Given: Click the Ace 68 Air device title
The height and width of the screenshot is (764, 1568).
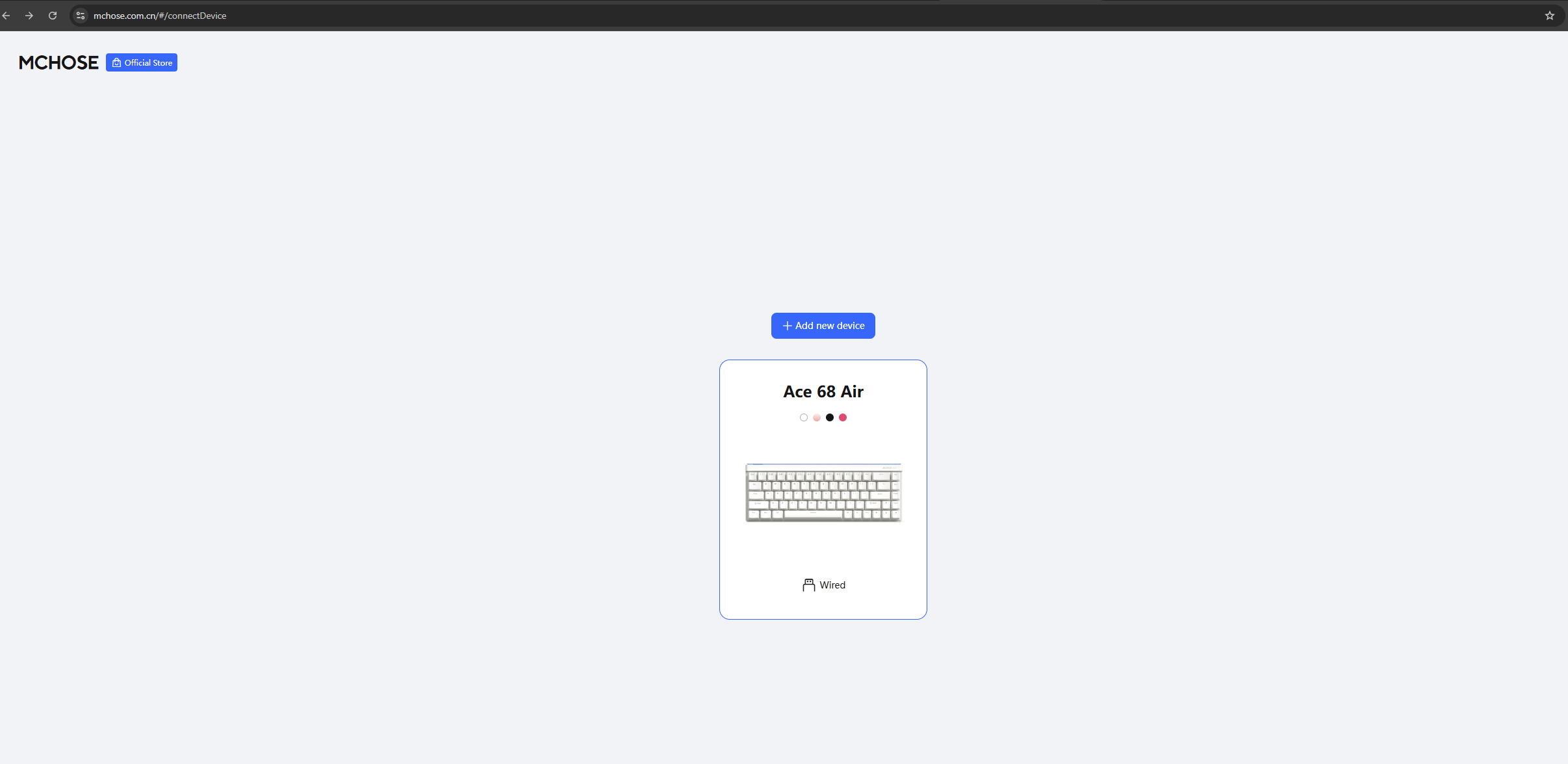Looking at the screenshot, I should 823,391.
